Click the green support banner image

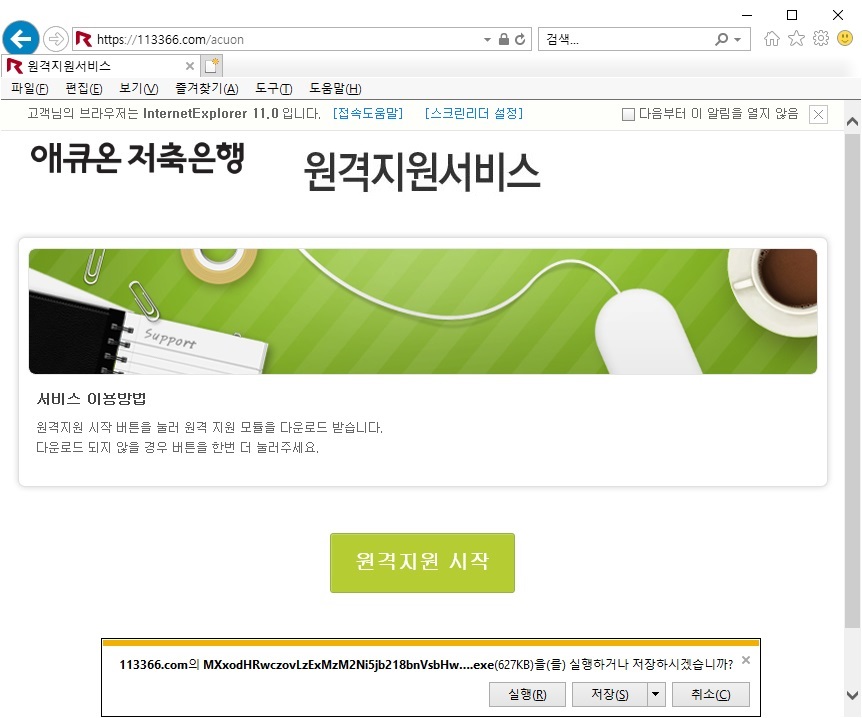[x=423, y=311]
